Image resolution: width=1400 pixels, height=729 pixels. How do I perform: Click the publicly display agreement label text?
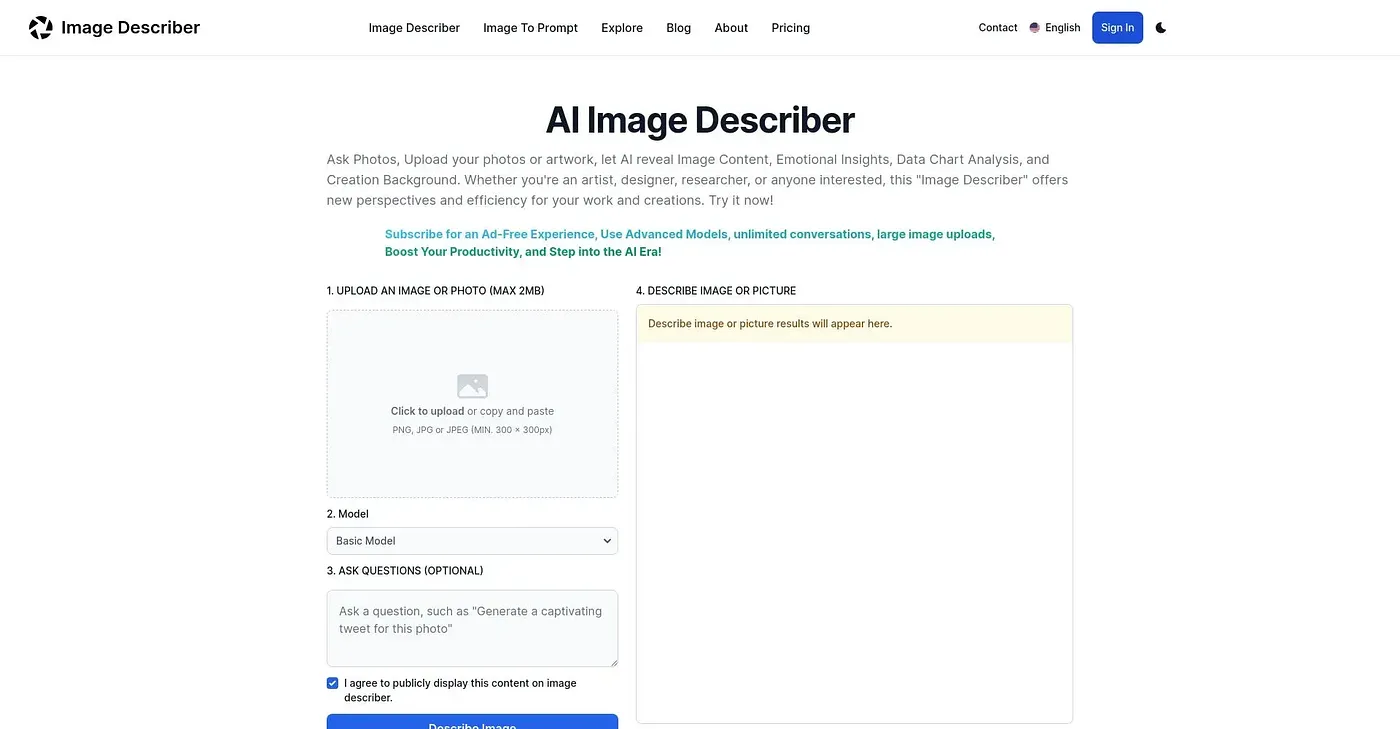460,690
